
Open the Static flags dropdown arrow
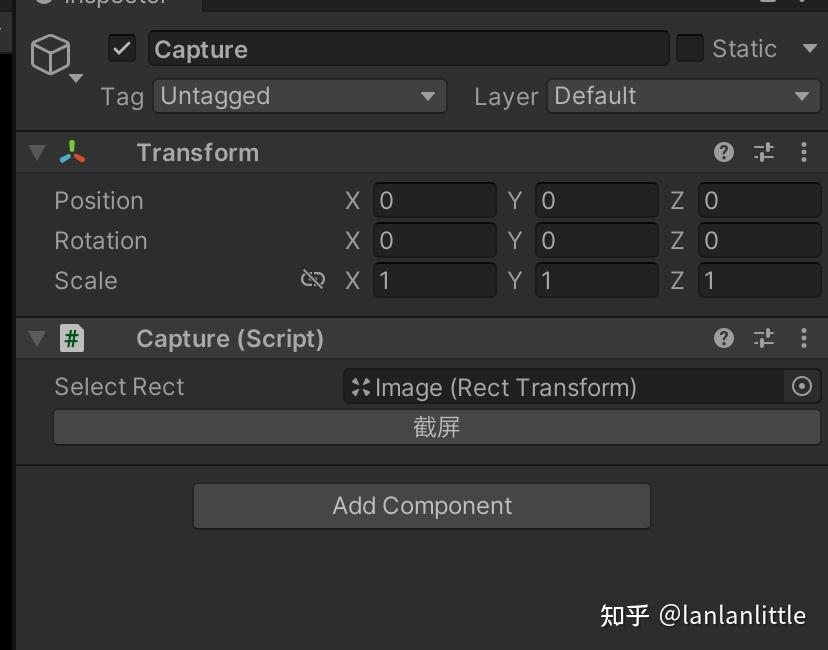click(810, 49)
